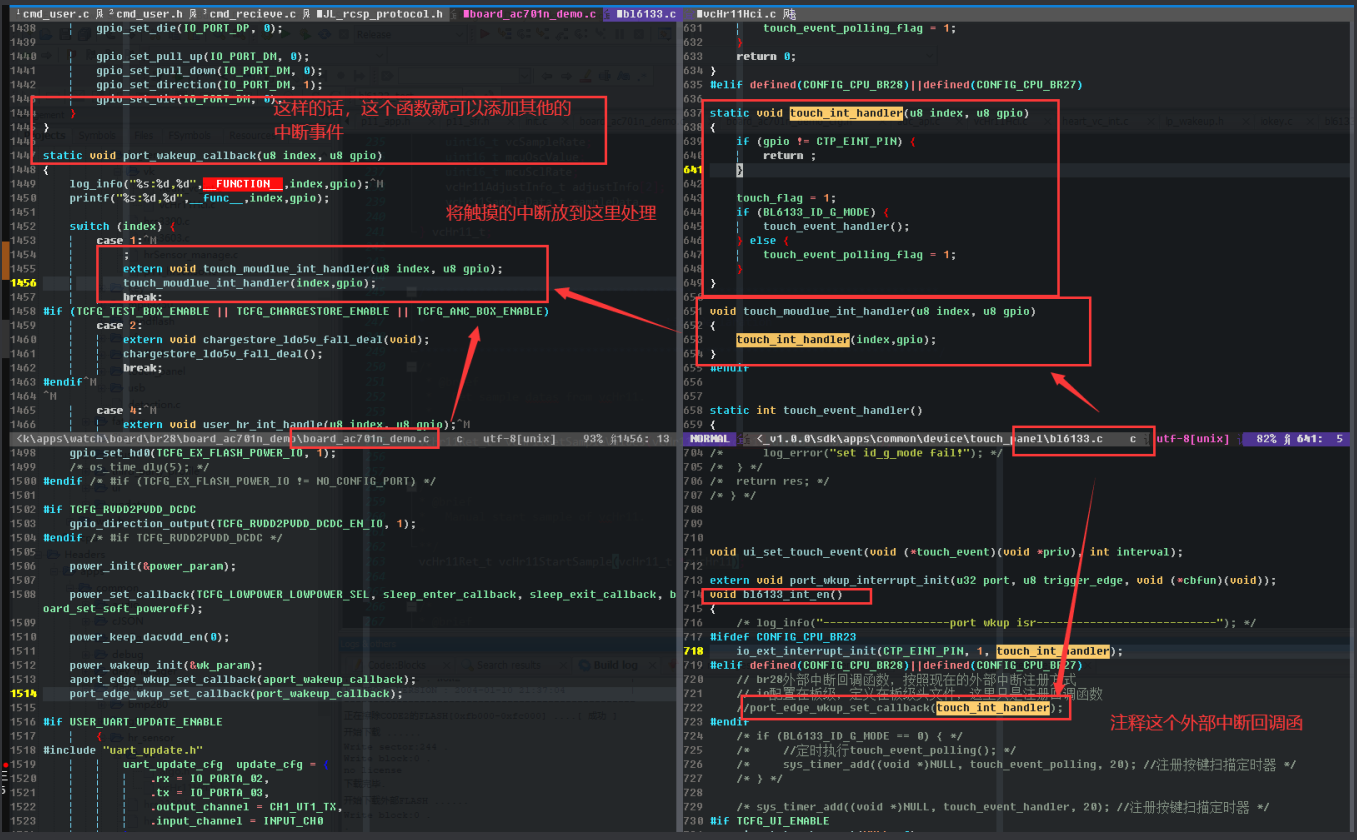Select the cmd_recieve.c tab
The height and width of the screenshot is (840, 1357).
tap(252, 14)
